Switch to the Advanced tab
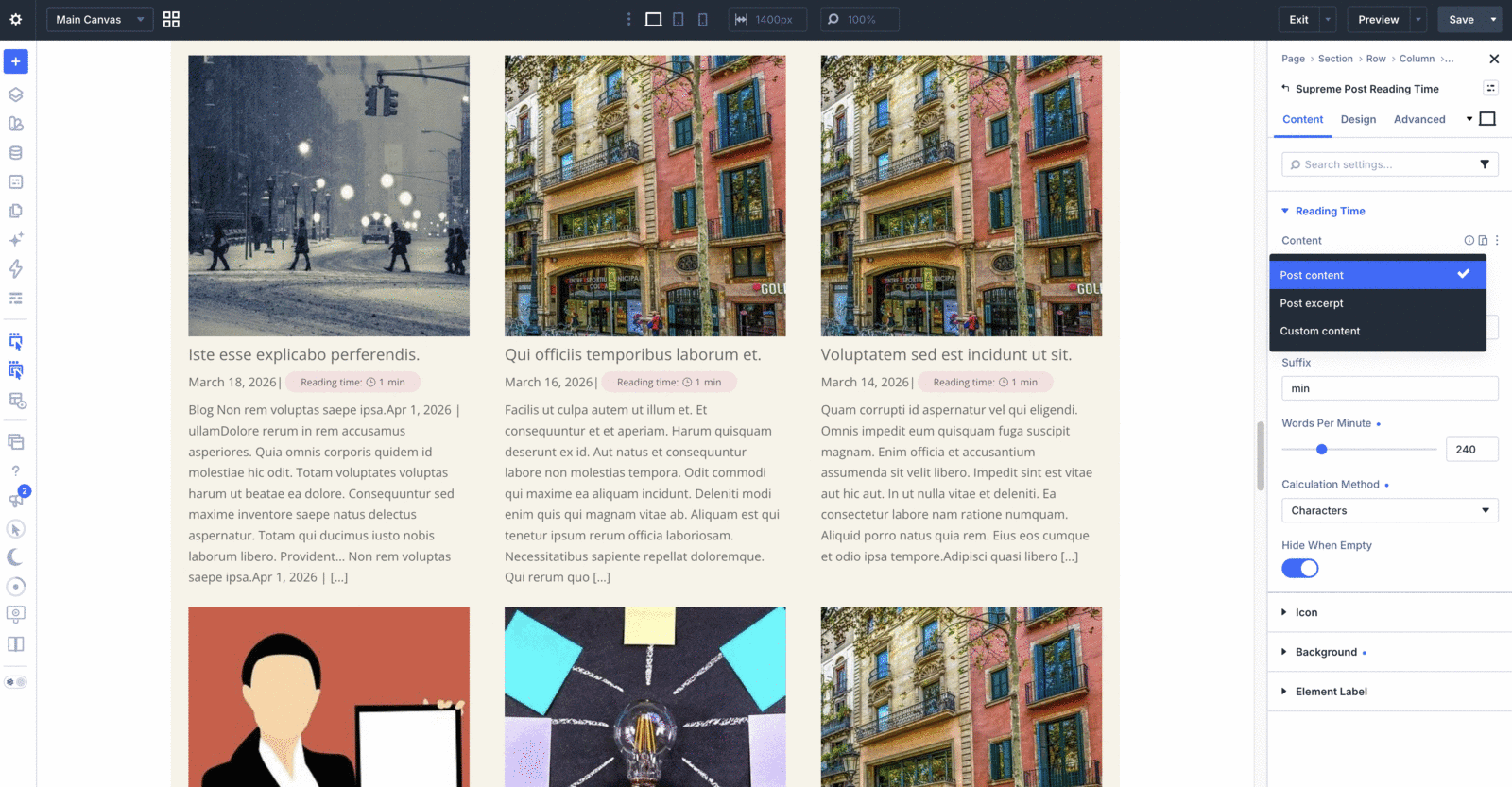 click(x=1419, y=120)
